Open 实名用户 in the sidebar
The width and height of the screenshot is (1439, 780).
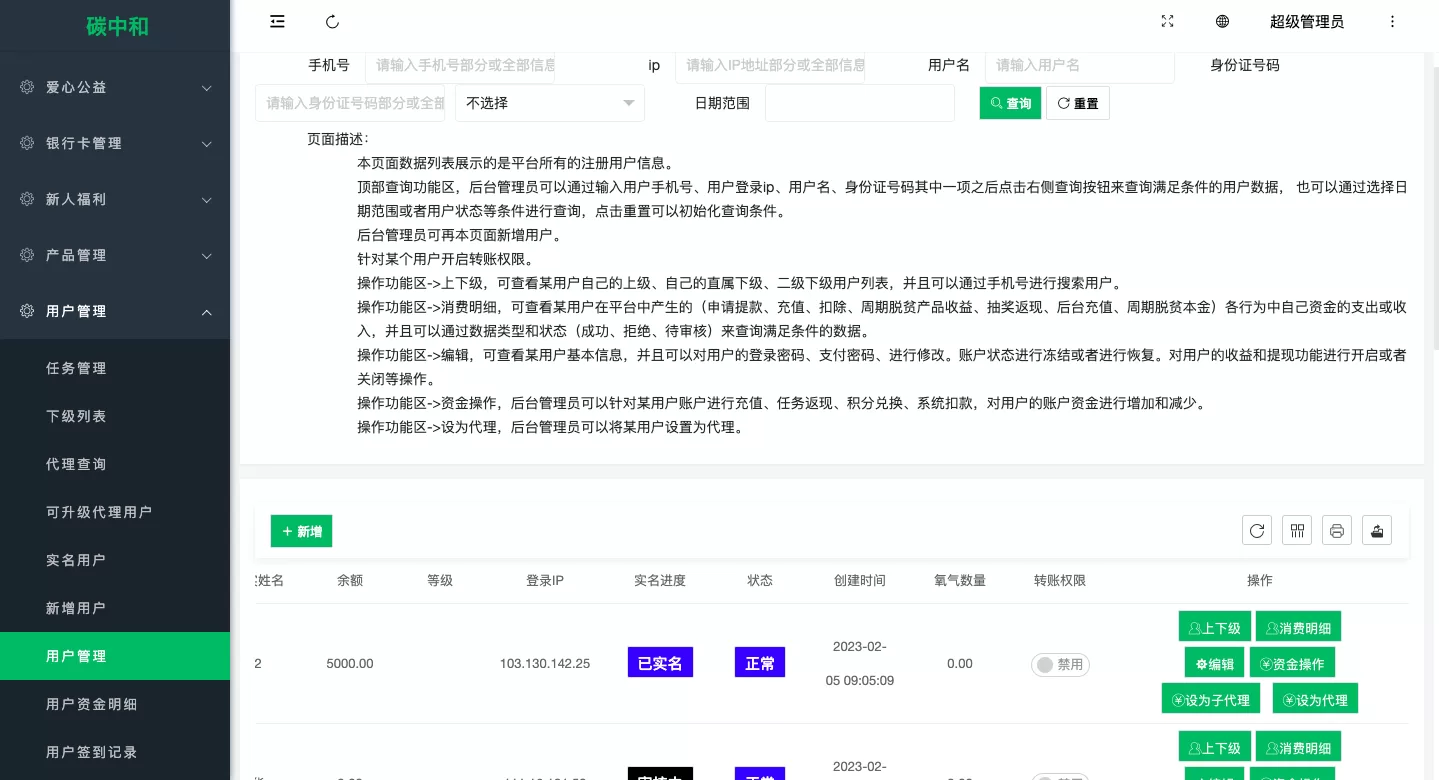tap(76, 560)
